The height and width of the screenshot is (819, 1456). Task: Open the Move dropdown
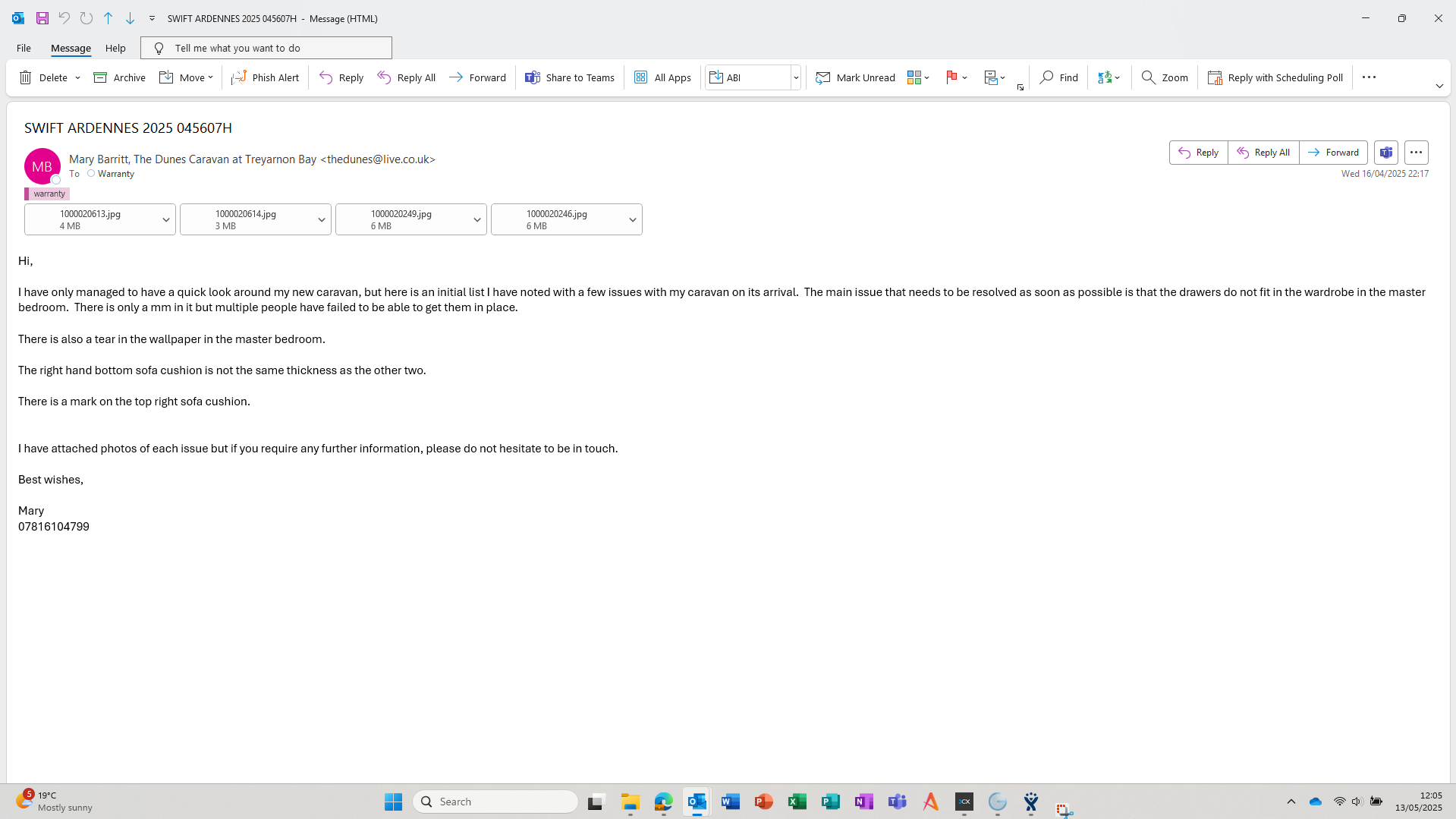coord(186,77)
